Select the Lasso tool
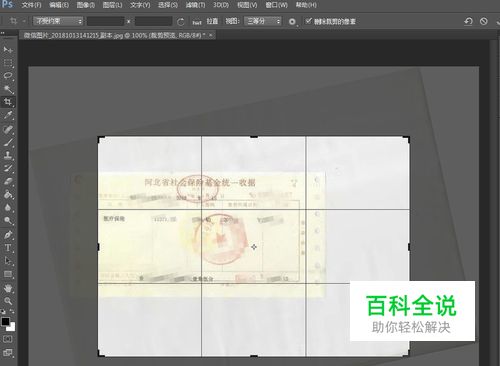 [8, 76]
